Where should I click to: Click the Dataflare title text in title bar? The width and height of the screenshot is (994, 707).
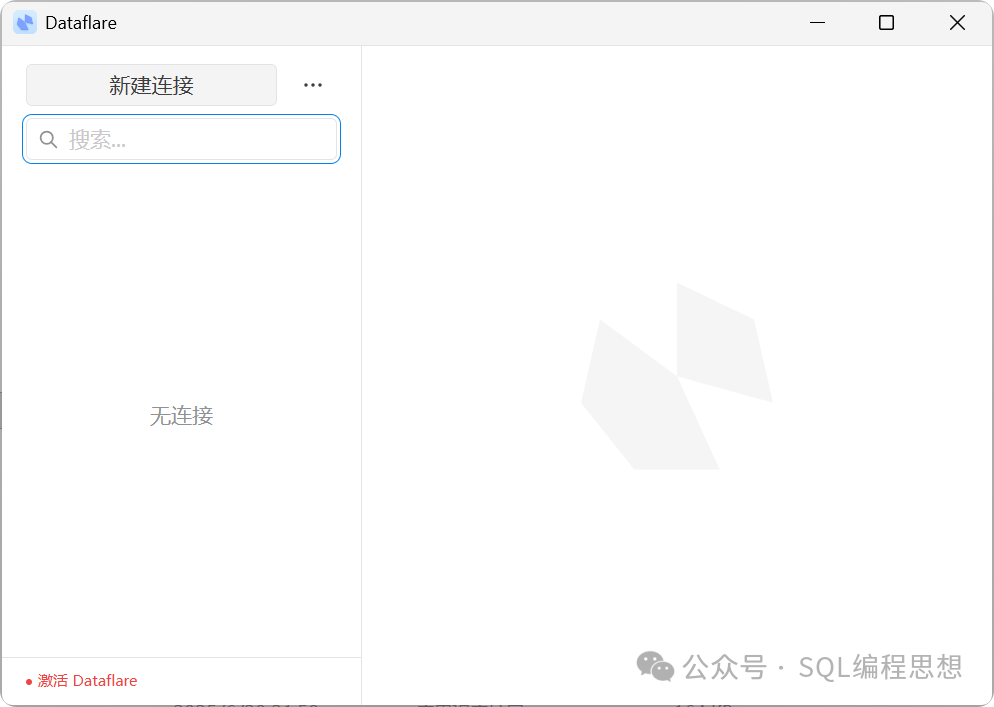click(x=81, y=23)
